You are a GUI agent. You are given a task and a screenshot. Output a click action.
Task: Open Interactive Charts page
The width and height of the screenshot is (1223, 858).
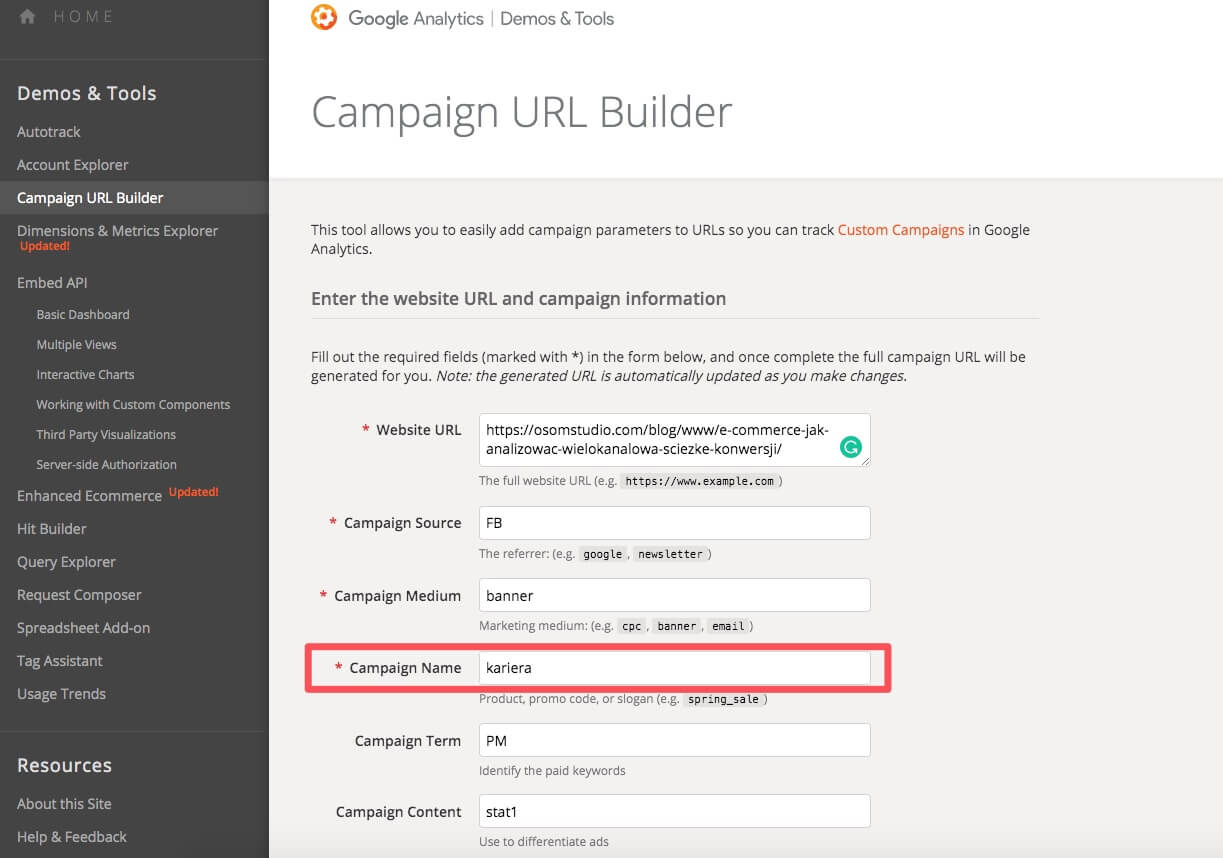tap(85, 374)
